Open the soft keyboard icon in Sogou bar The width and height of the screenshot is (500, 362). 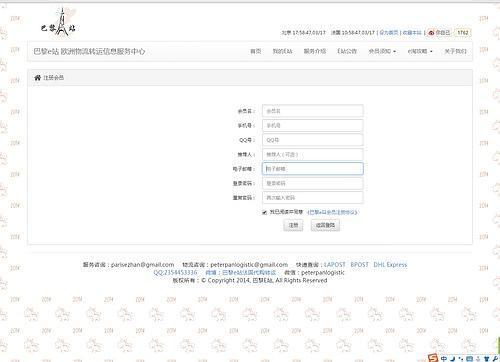[469, 359]
